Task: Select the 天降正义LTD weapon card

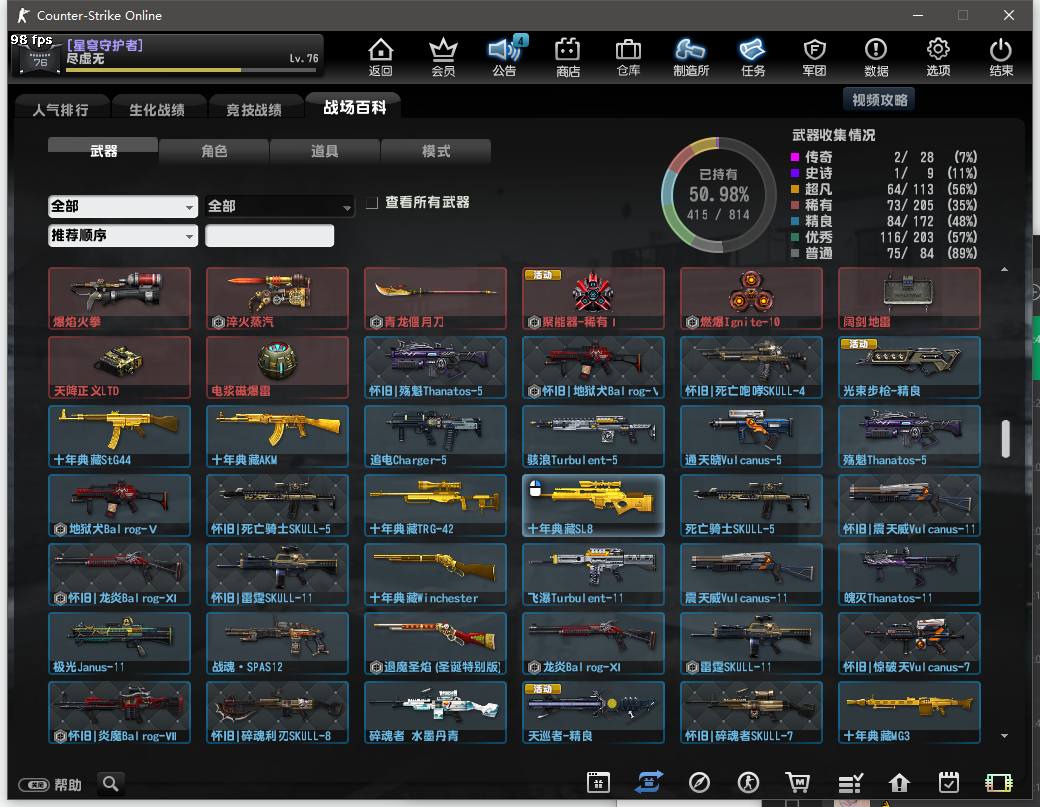Action: (x=119, y=367)
